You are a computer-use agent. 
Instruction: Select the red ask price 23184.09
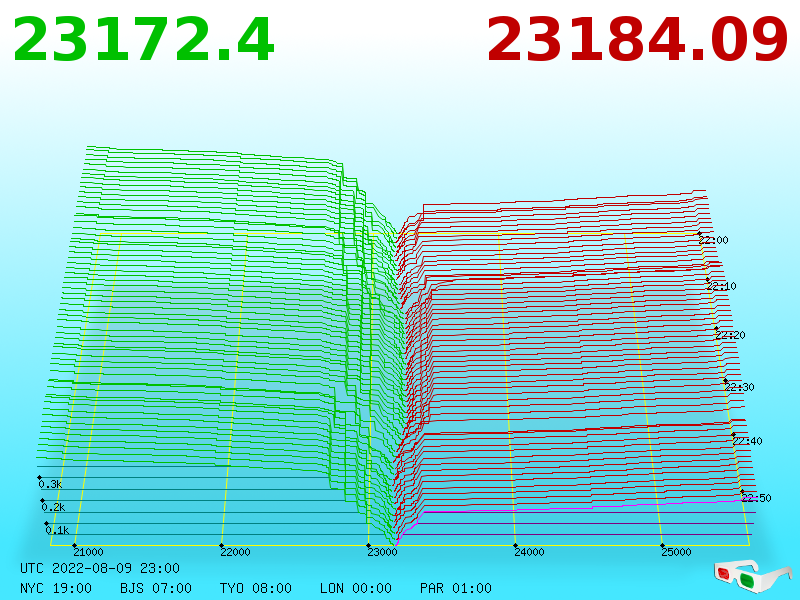coord(637,40)
